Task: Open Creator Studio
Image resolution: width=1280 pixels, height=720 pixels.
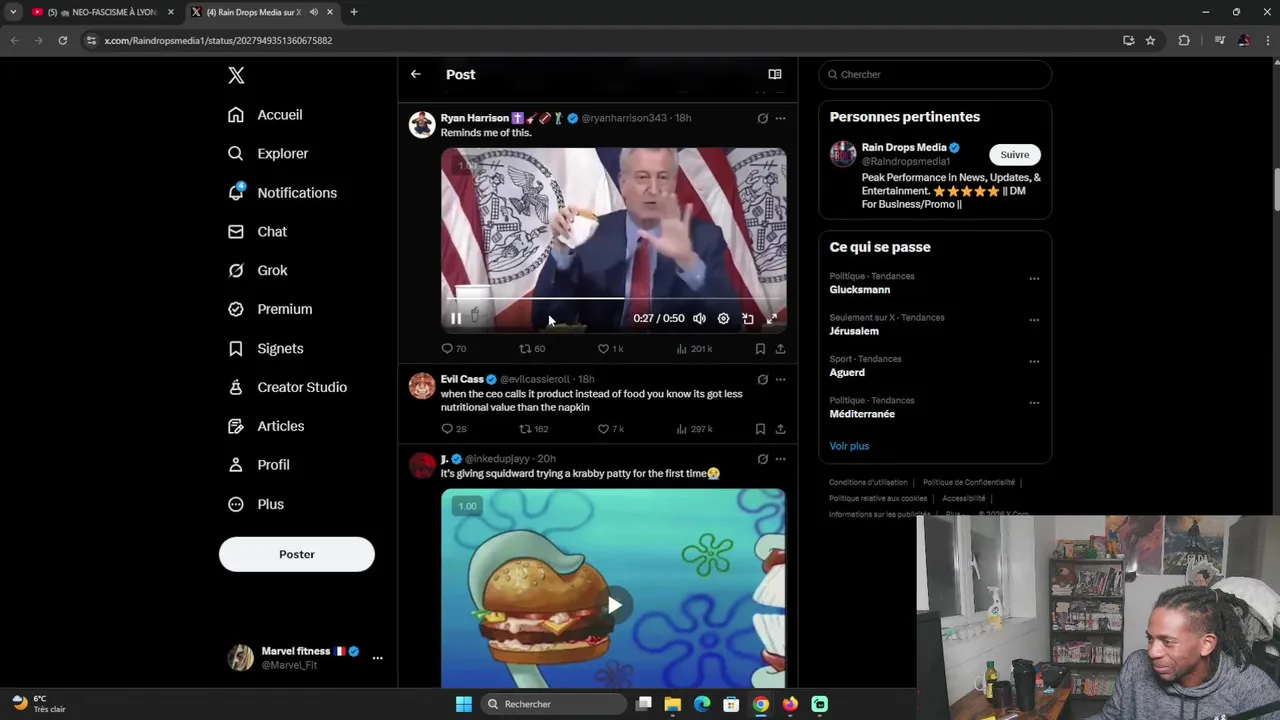Action: (287, 388)
